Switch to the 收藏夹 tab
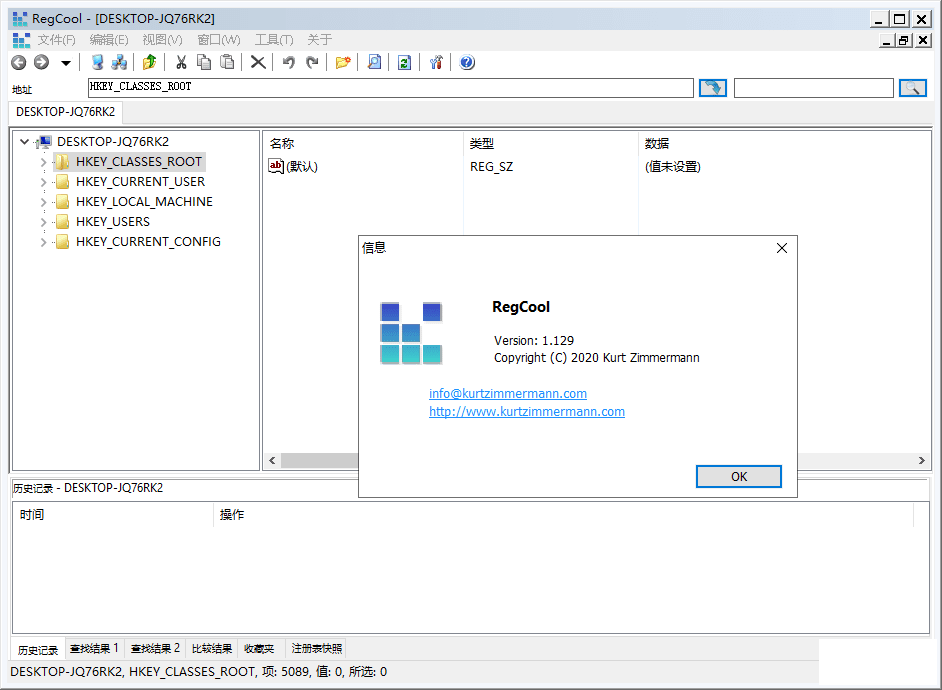The width and height of the screenshot is (942, 690). [x=259, y=649]
